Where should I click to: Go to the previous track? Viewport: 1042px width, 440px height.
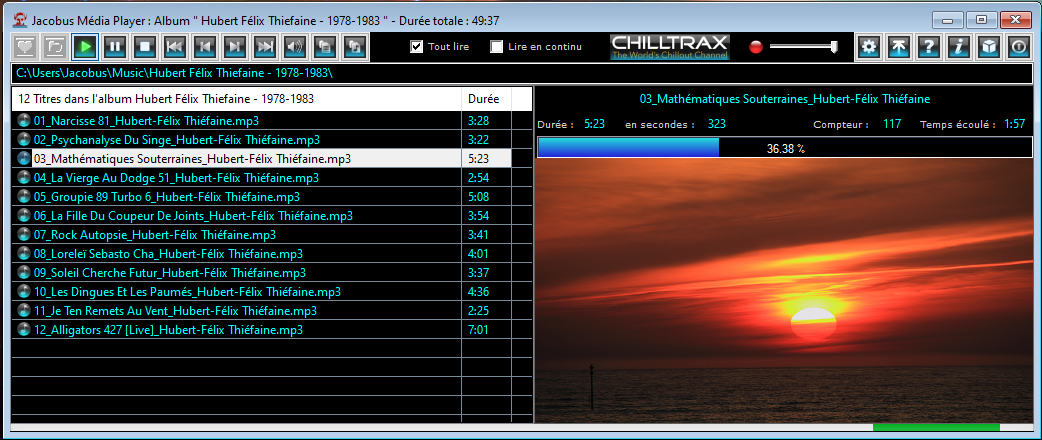point(205,47)
